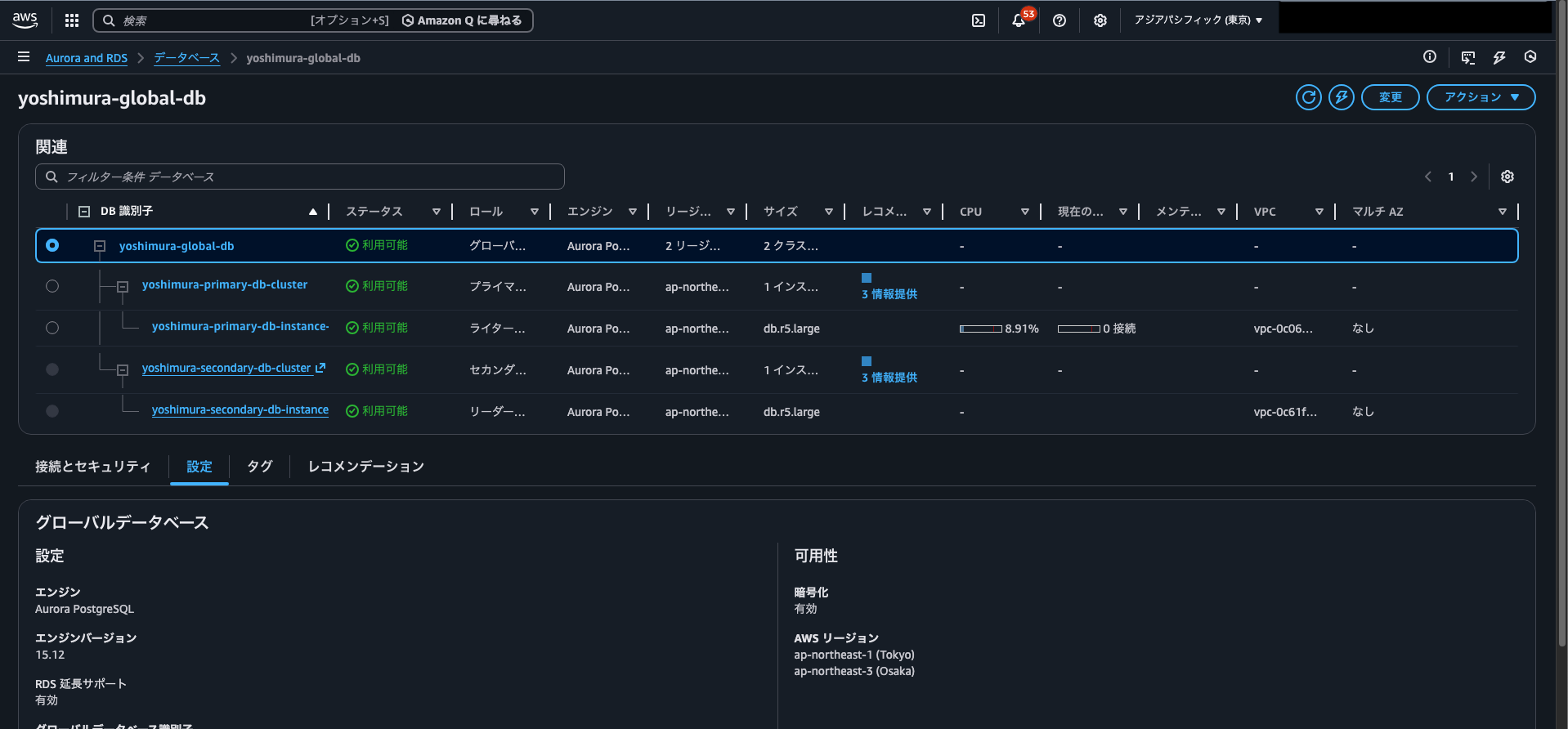Screen dimensions: 1568x729
Task: Click the refresh button next to 変更
Action: (1308, 97)
